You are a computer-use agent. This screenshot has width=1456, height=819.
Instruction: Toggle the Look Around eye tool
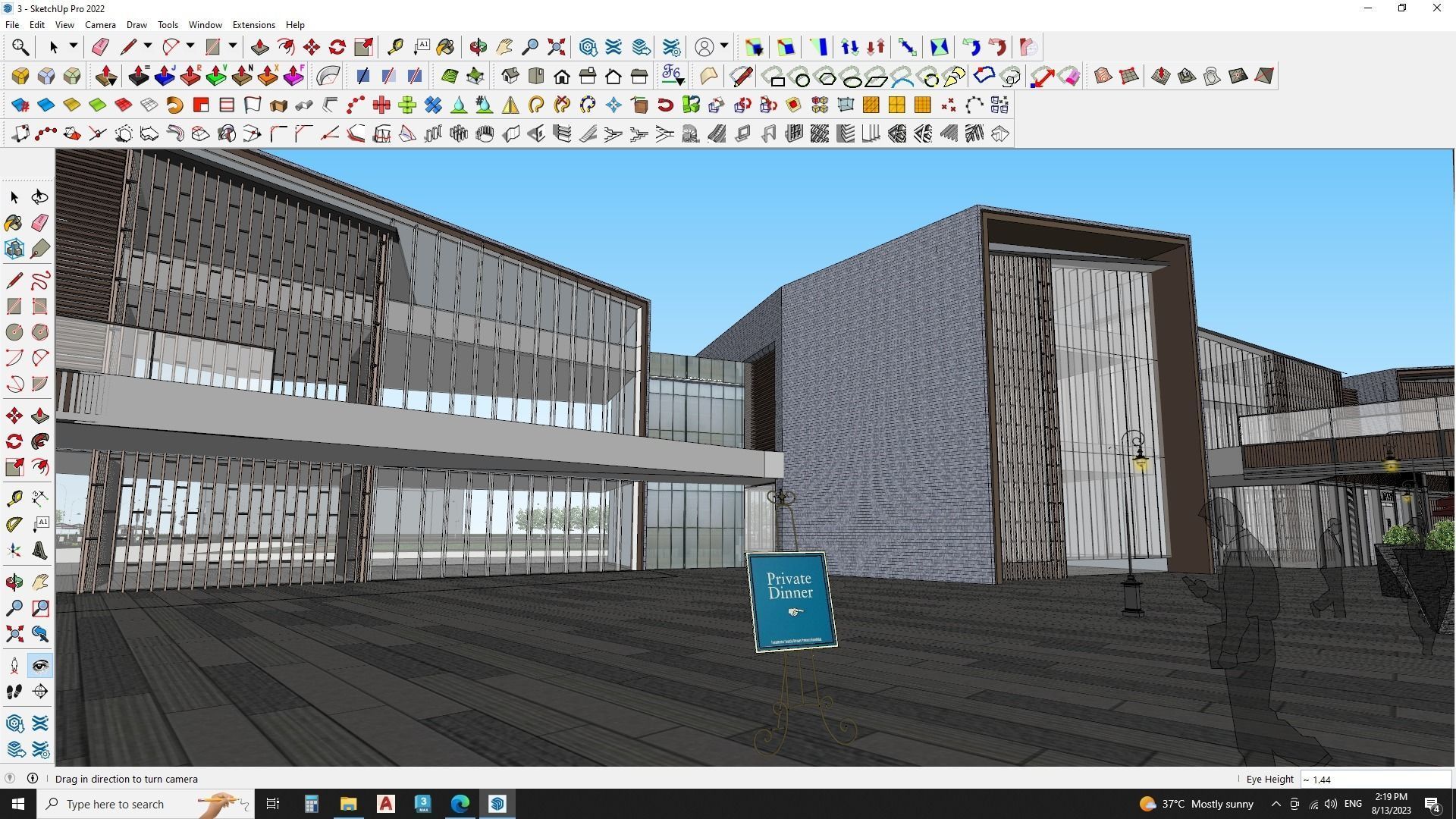(40, 666)
